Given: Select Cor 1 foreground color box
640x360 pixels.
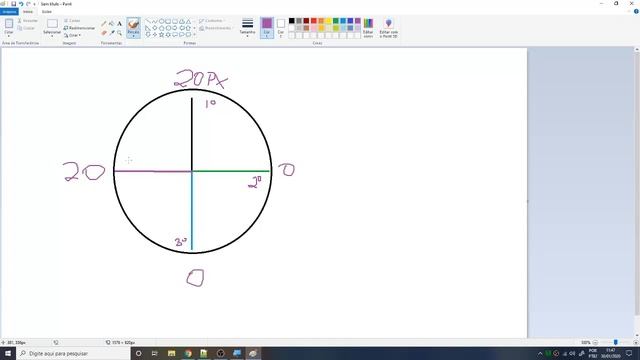Looking at the screenshot, I should click(267, 28).
